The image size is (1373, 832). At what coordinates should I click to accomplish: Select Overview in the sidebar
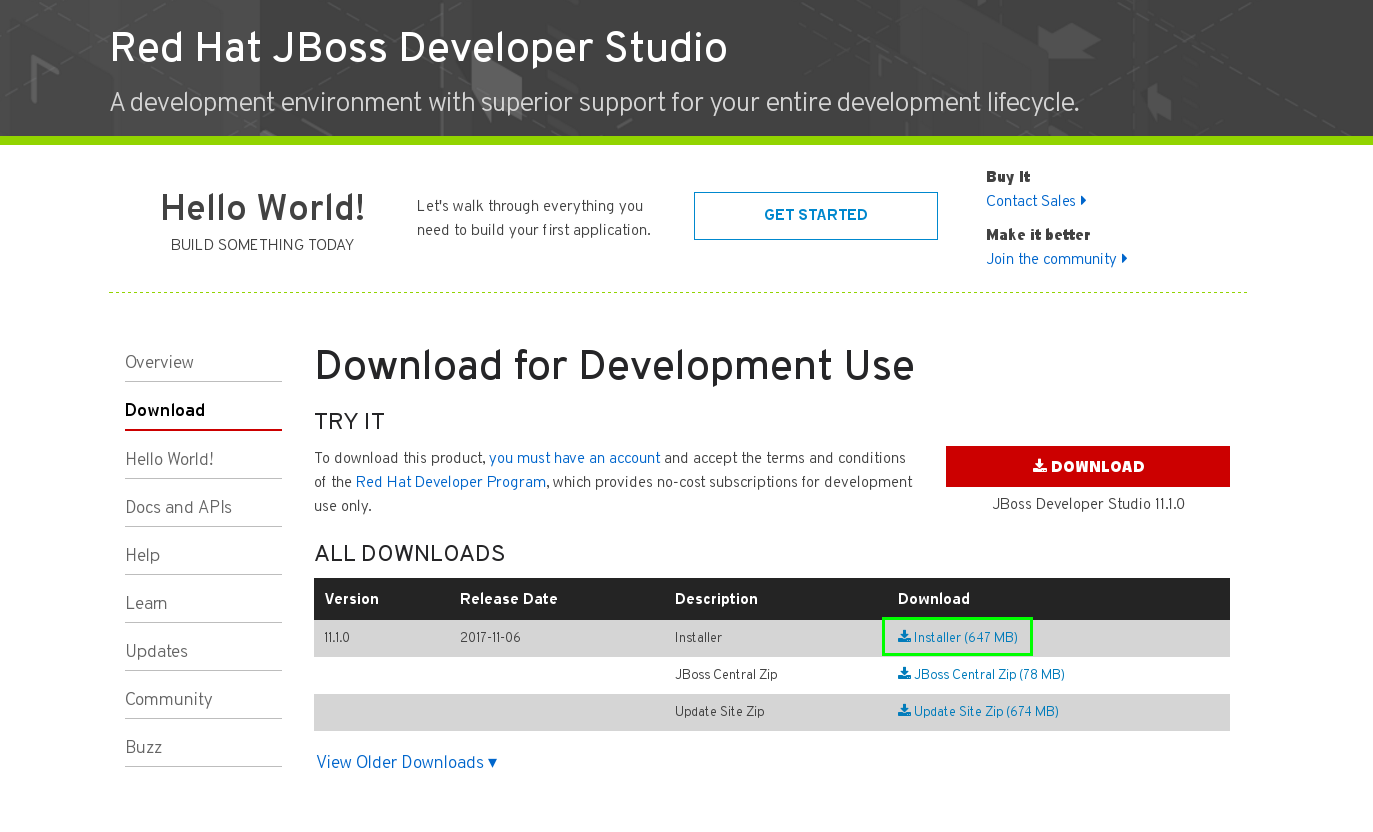(203, 362)
